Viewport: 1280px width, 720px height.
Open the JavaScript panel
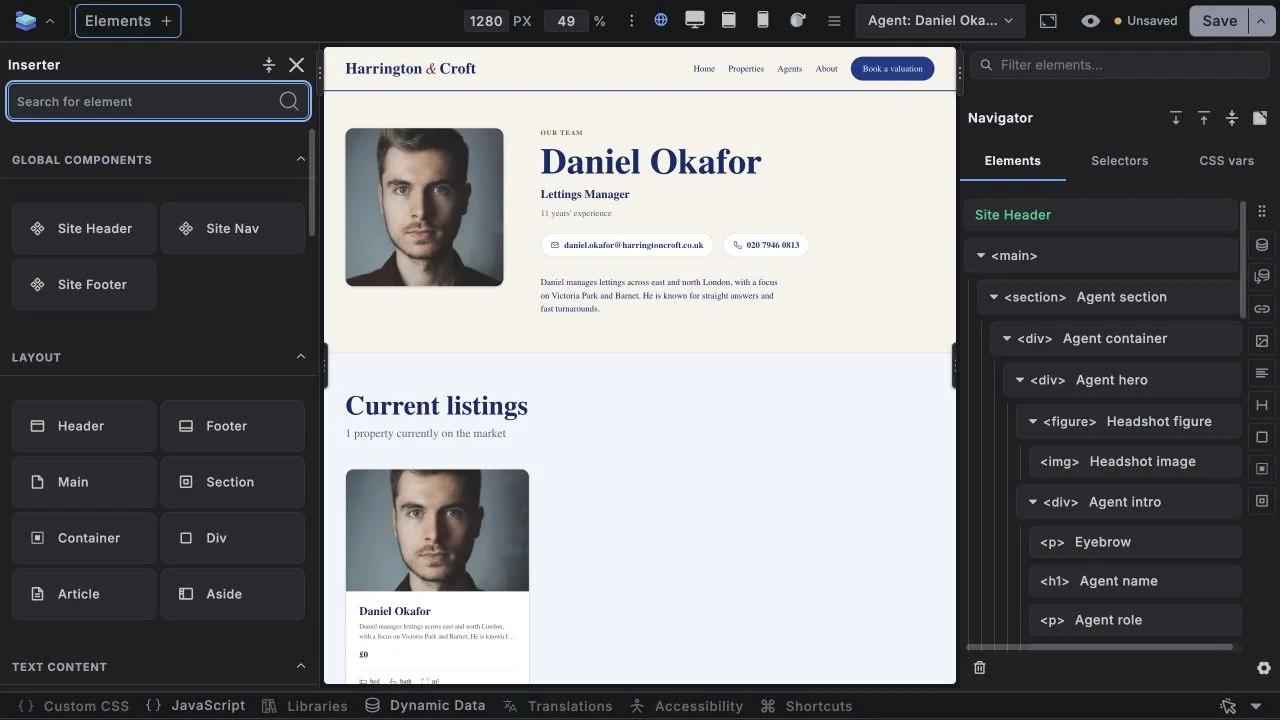tap(195, 705)
